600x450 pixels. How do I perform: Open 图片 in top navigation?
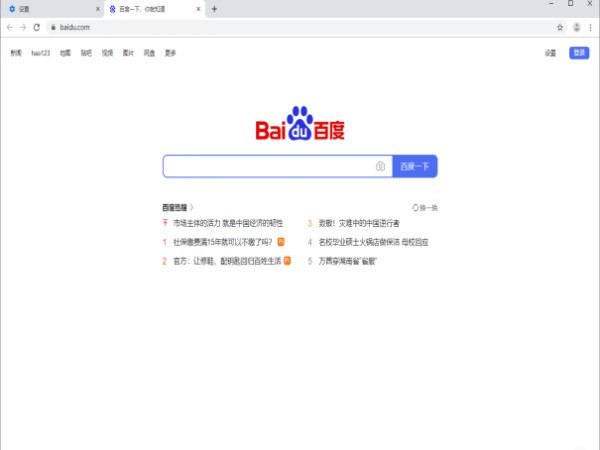(x=129, y=53)
